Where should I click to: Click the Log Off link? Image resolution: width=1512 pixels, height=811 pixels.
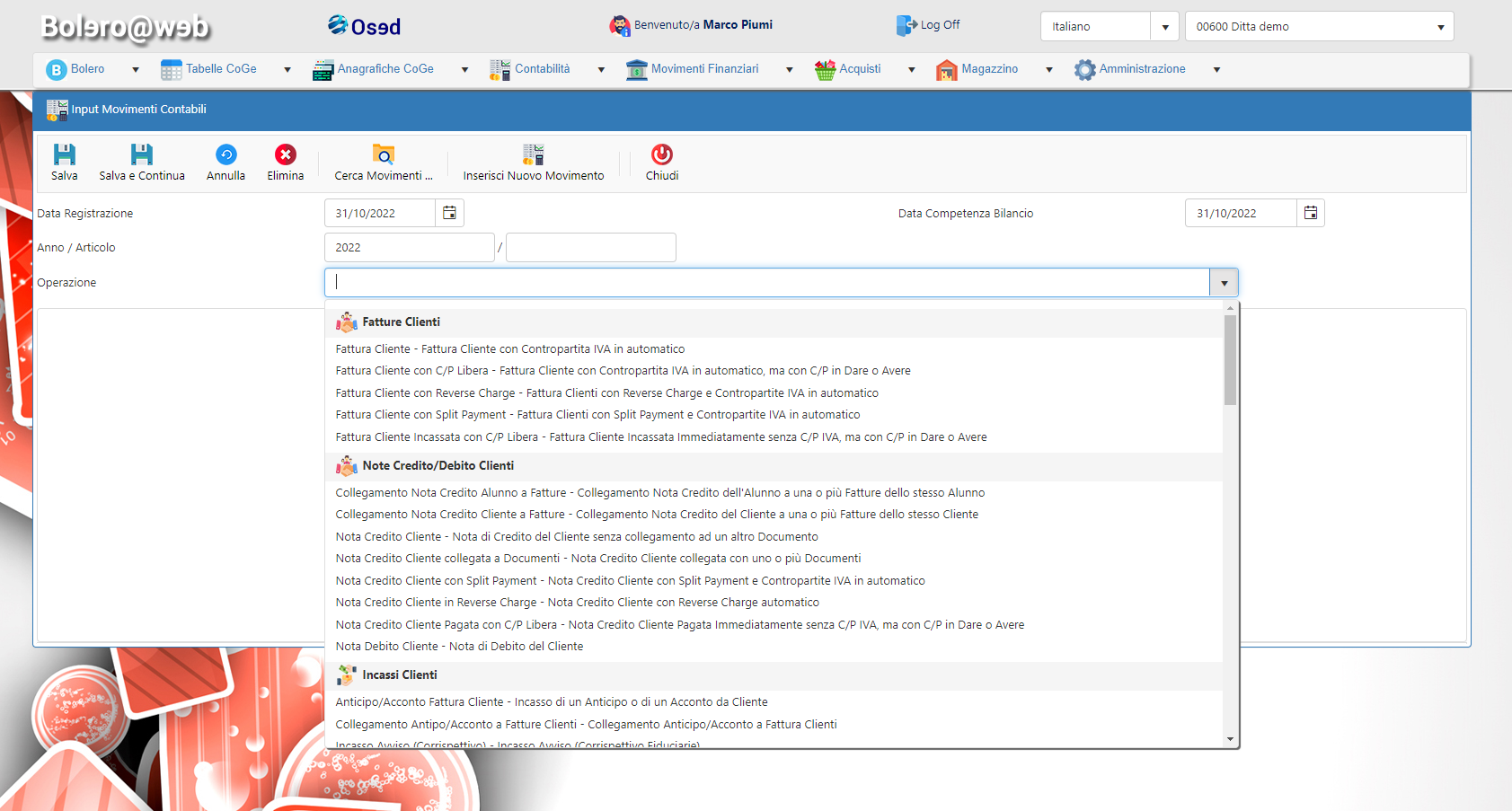[x=940, y=25]
